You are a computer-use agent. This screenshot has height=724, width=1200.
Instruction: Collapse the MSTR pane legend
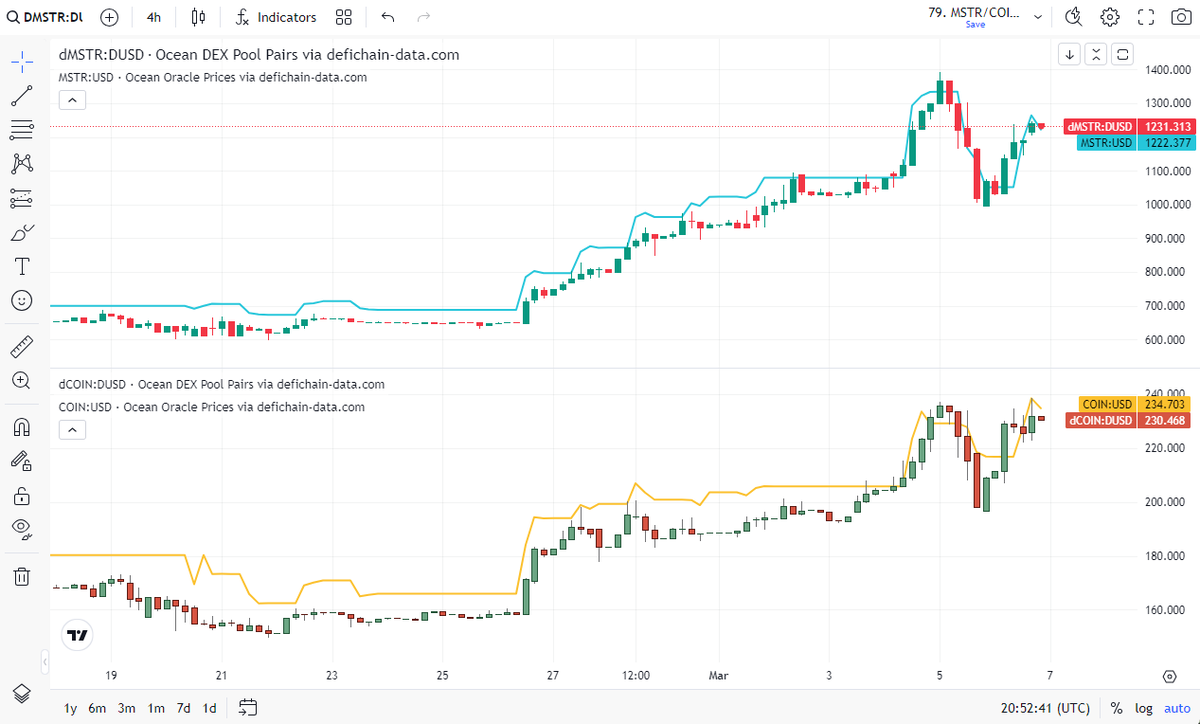[x=72, y=99]
